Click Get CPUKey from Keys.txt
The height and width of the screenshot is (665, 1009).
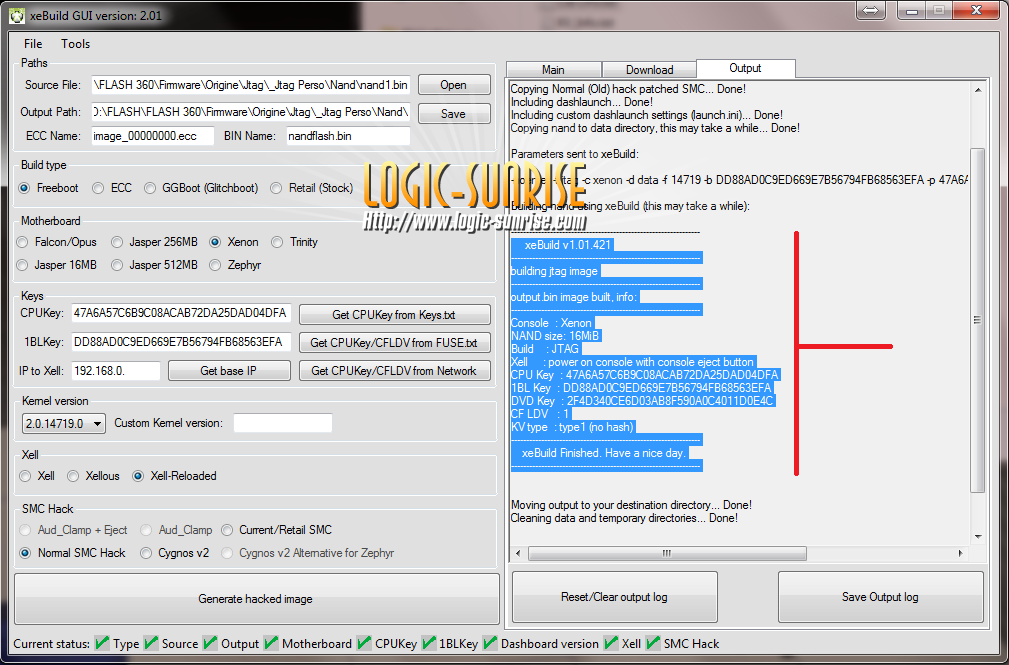tap(394, 315)
